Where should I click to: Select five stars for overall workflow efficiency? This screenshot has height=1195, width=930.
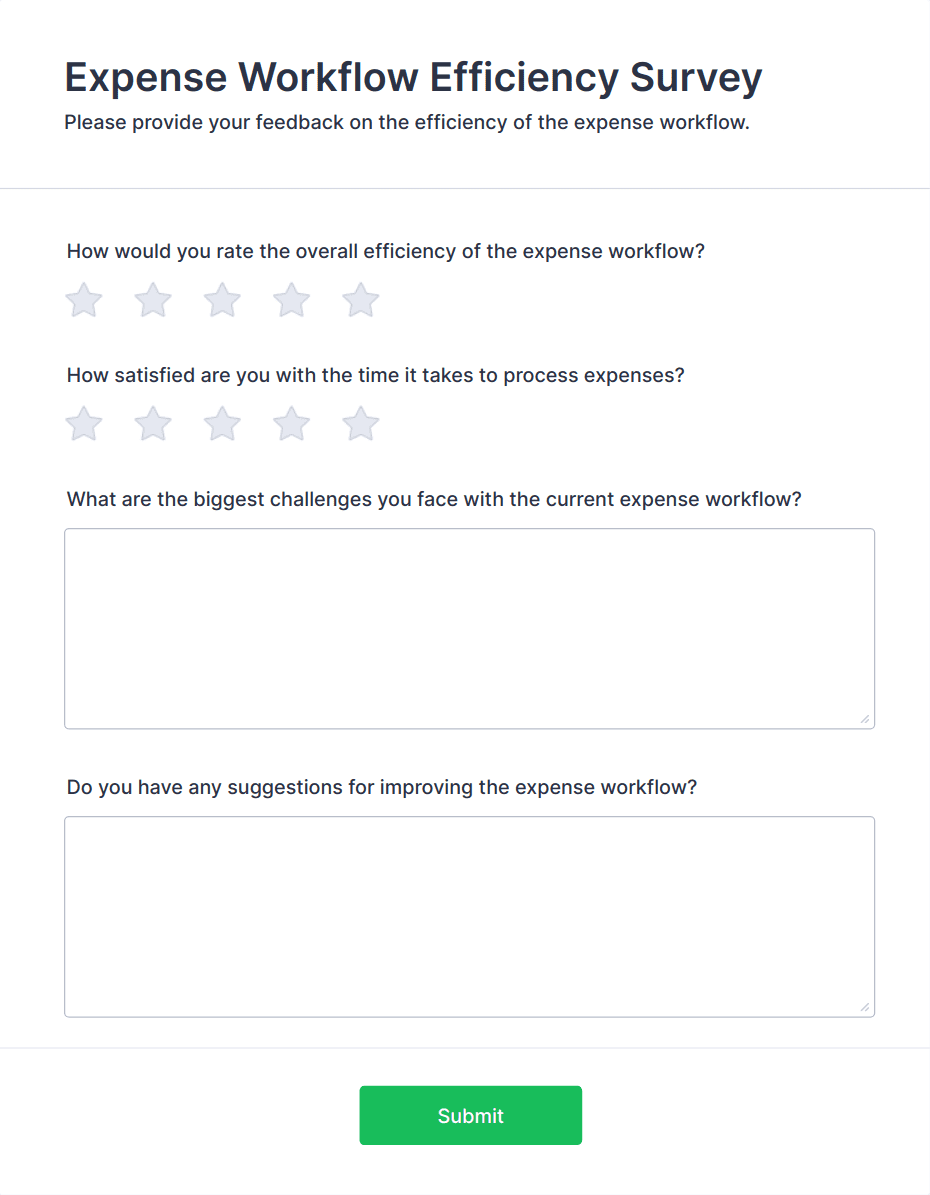click(359, 299)
